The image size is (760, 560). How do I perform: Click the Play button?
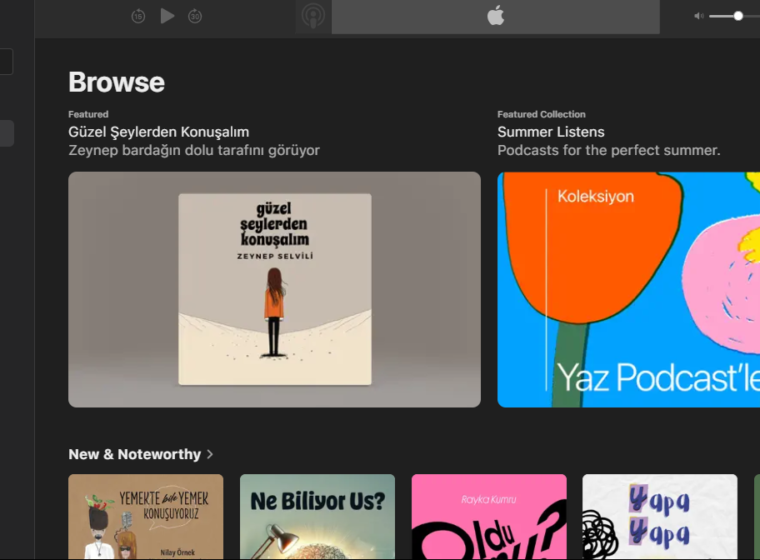point(167,16)
